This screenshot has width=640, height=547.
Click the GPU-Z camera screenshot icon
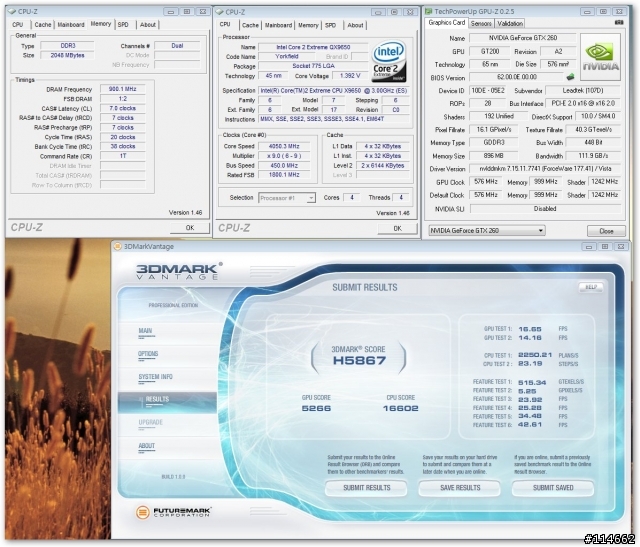coord(619,23)
